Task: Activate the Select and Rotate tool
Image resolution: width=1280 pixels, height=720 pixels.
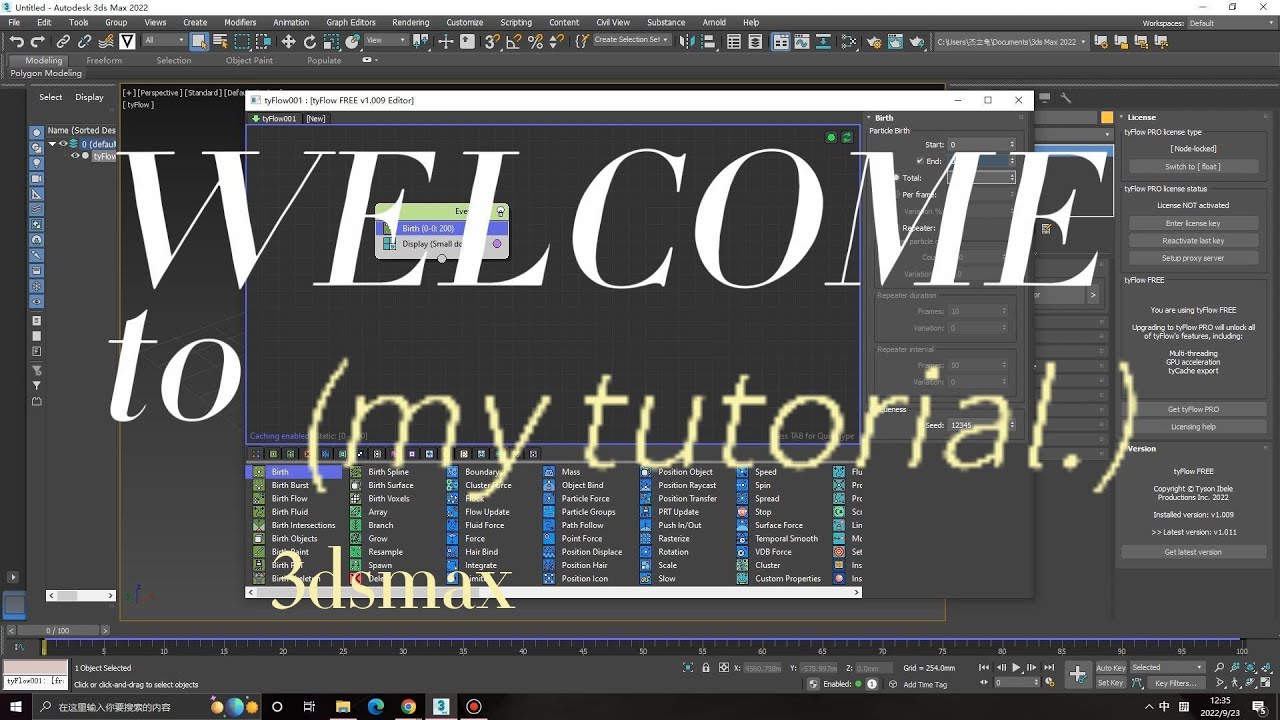Action: (310, 41)
